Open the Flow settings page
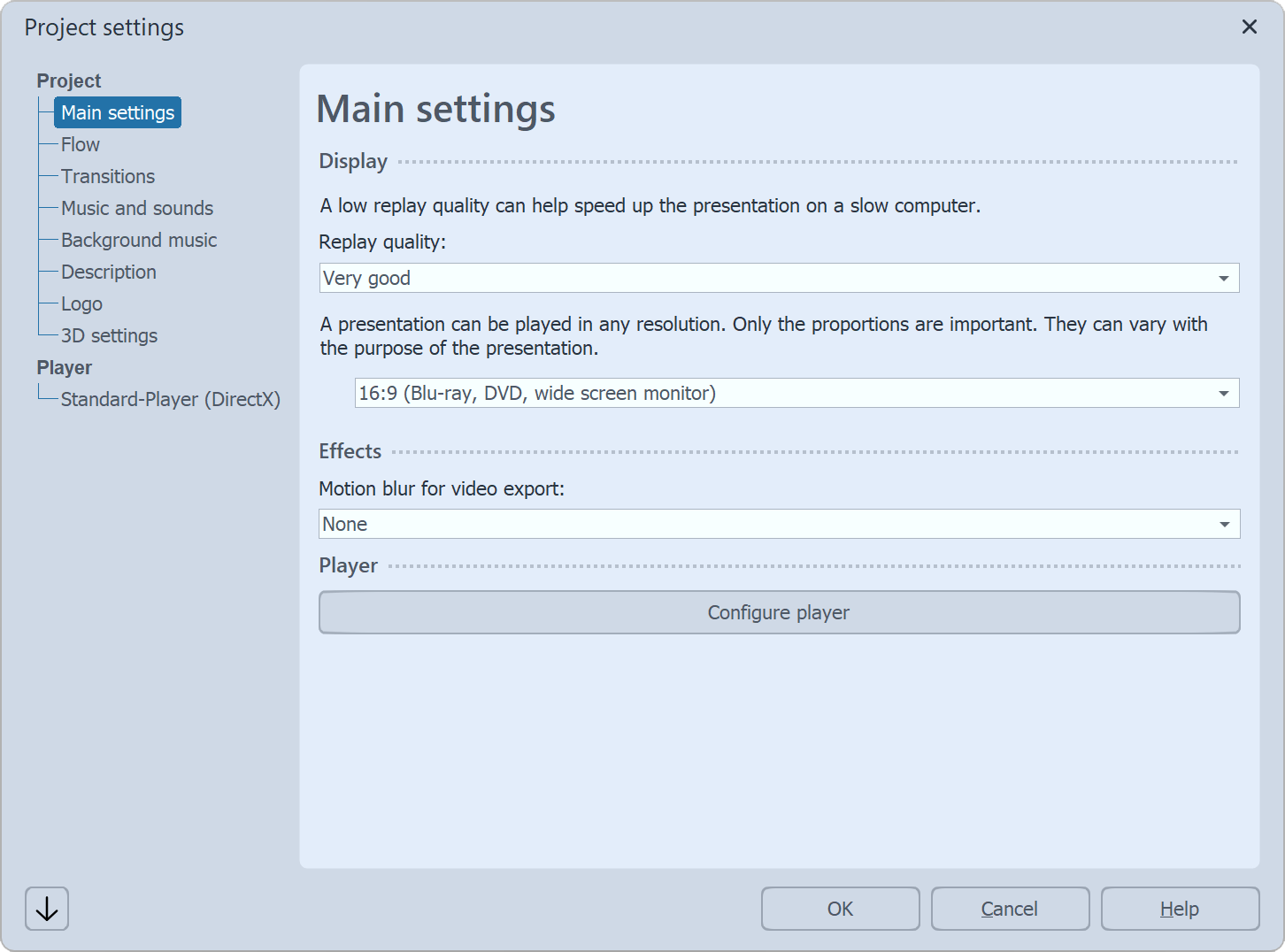Viewport: 1285px width, 952px height. tap(80, 144)
